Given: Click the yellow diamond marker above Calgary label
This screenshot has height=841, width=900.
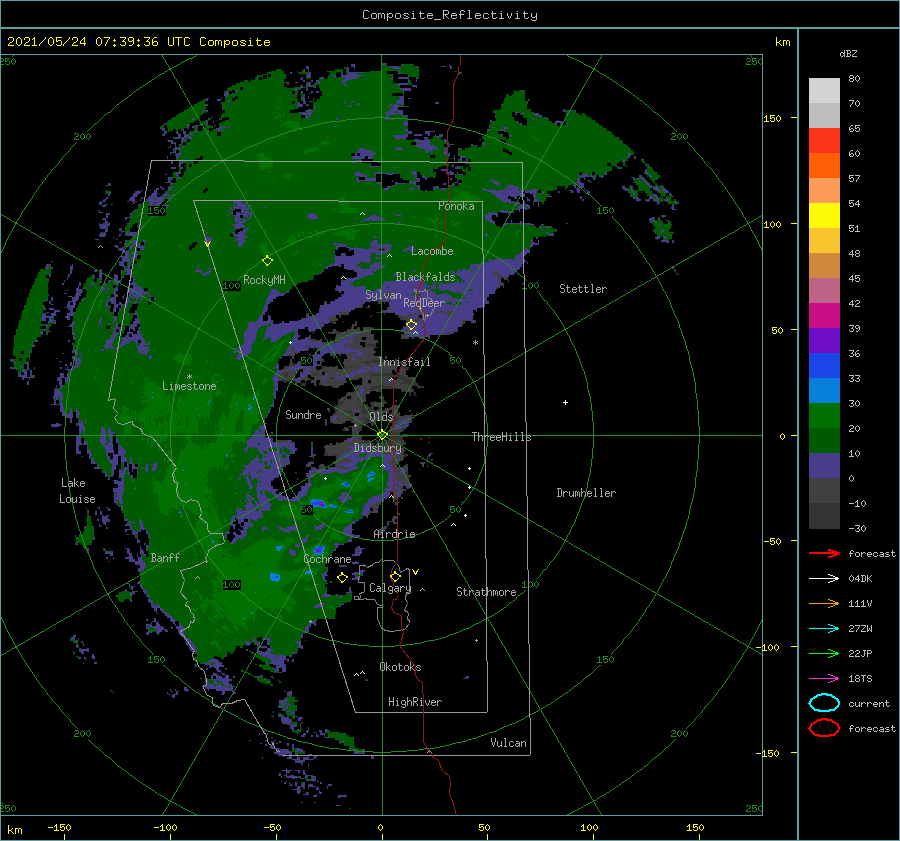Looking at the screenshot, I should (395, 576).
